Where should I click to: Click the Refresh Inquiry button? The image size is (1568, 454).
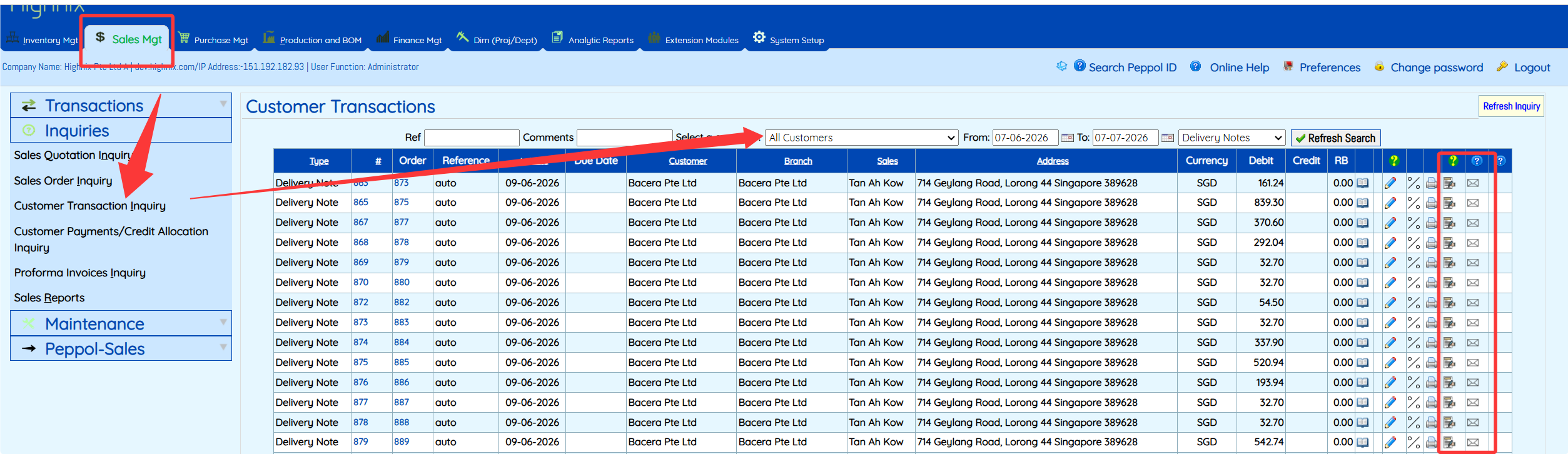(x=1511, y=106)
